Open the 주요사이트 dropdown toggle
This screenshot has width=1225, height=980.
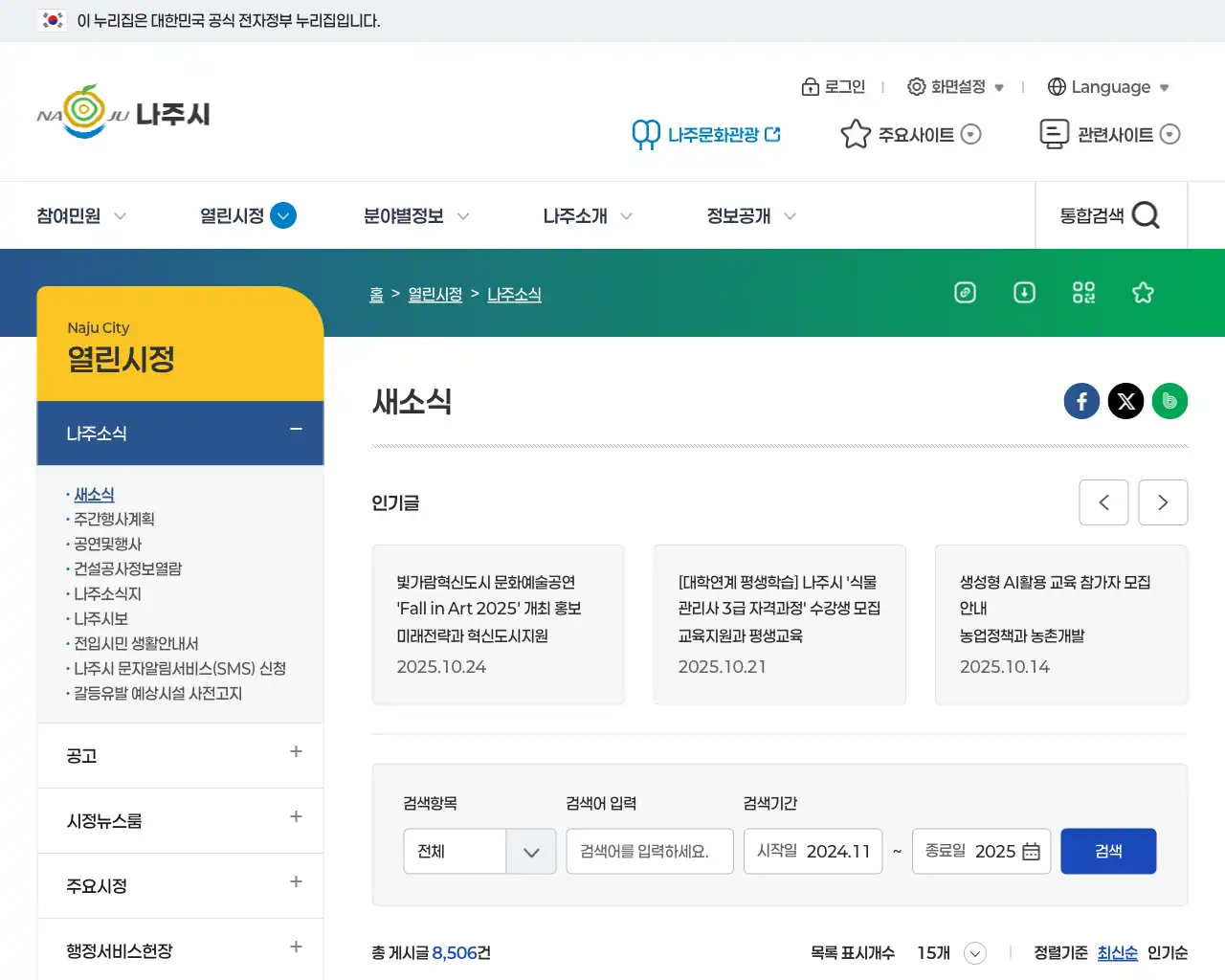pos(971,134)
